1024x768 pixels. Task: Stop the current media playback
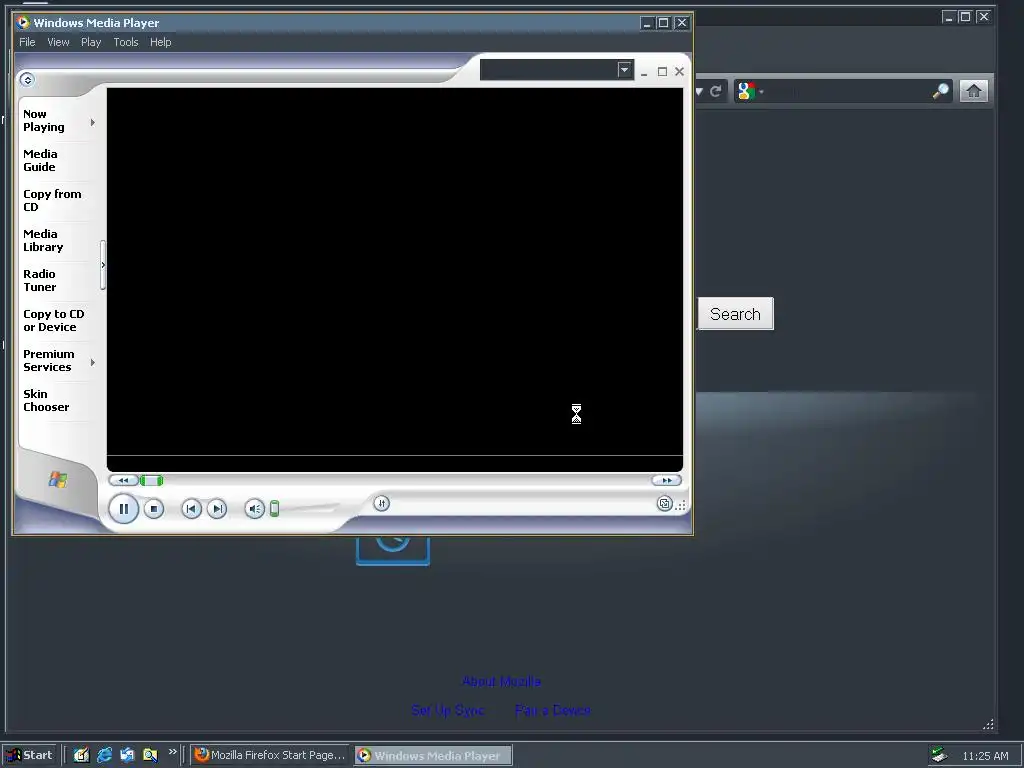coord(153,509)
